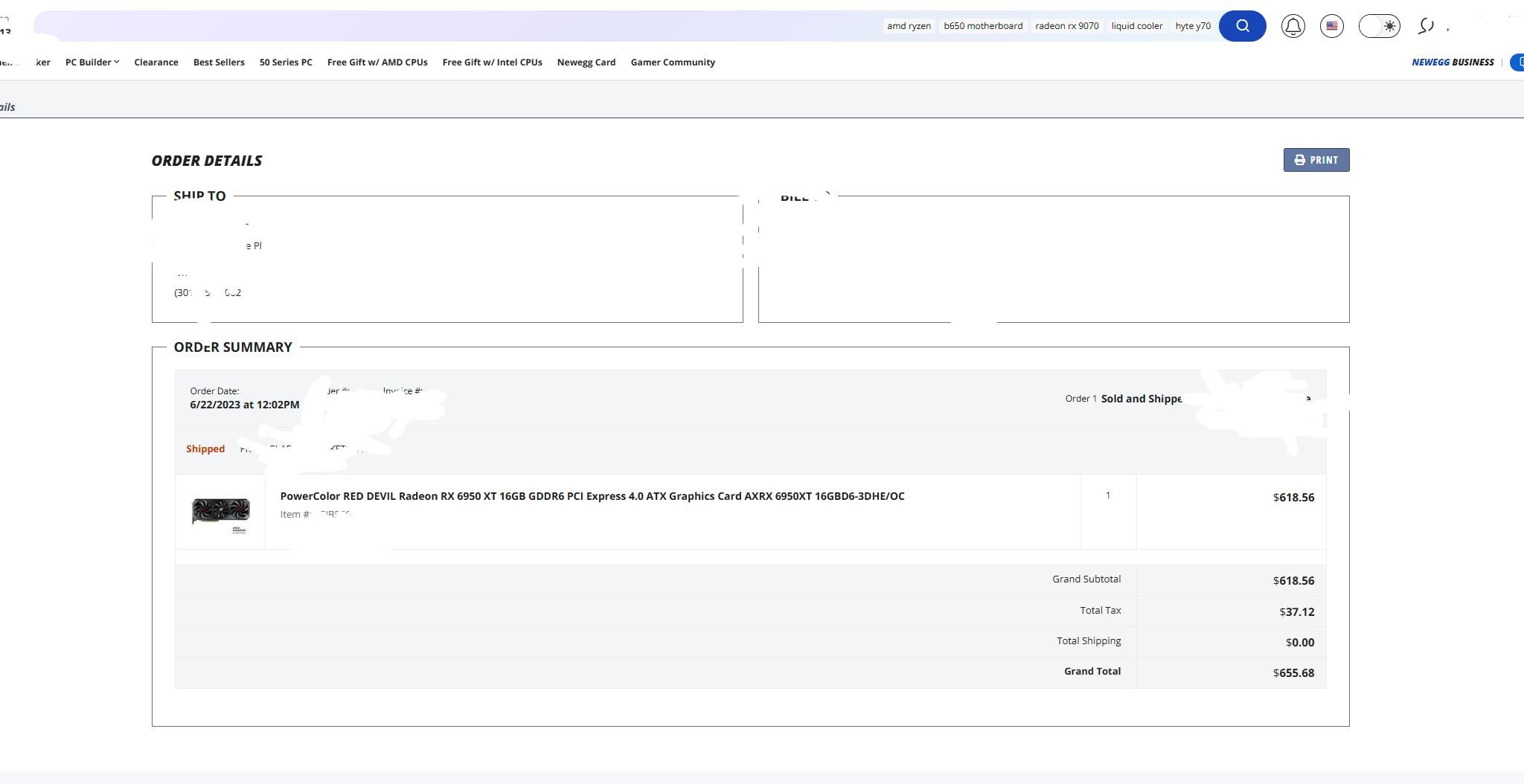Open the Clearance page
This screenshot has width=1524, height=784.
click(156, 62)
